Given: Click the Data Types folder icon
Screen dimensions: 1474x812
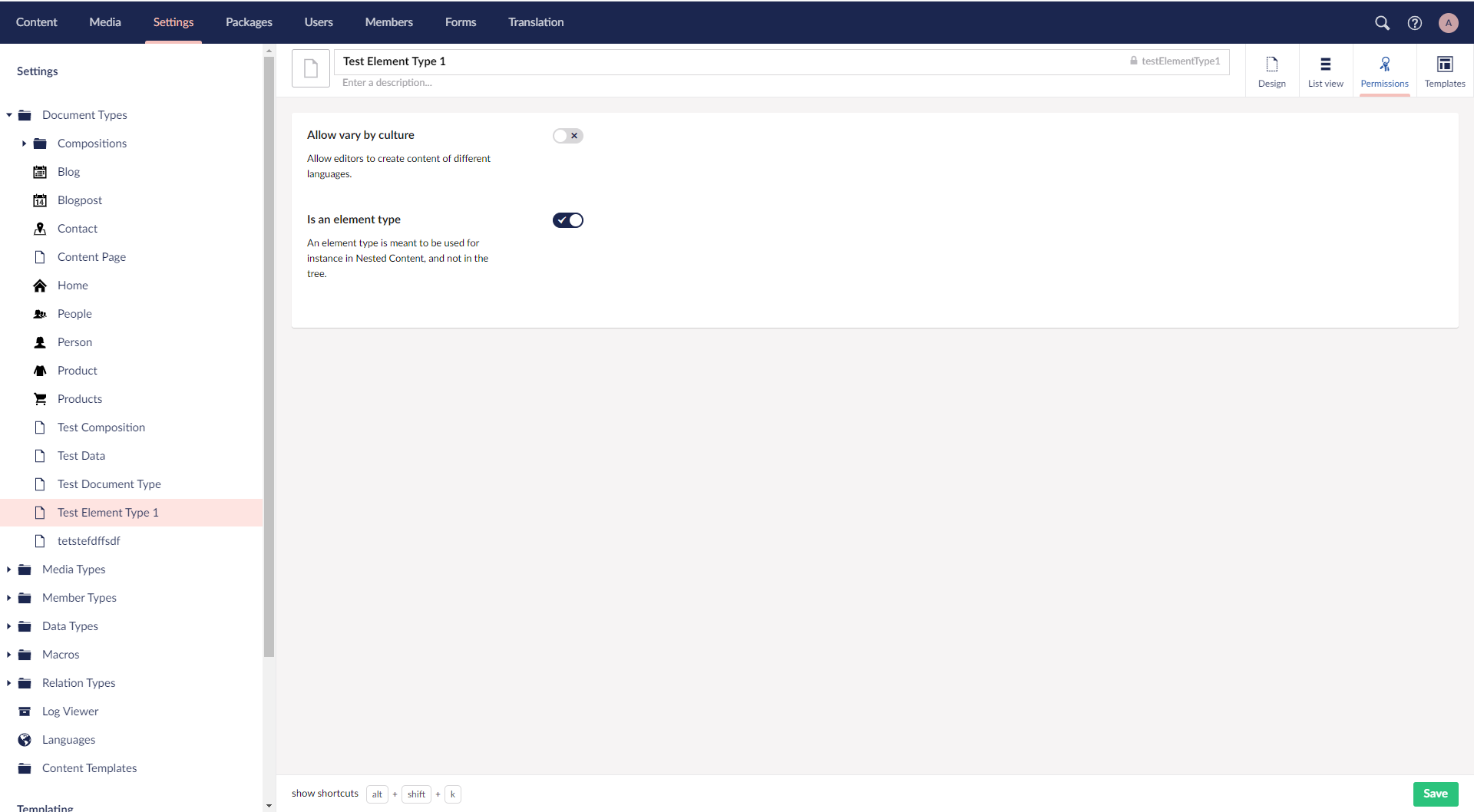Looking at the screenshot, I should point(25,626).
